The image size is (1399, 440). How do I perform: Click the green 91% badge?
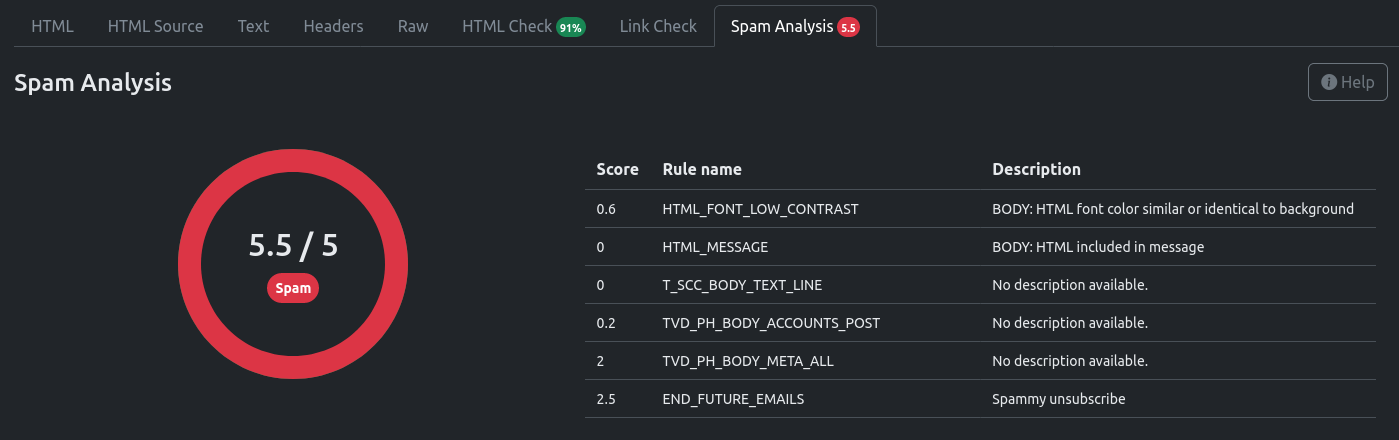coord(571,28)
